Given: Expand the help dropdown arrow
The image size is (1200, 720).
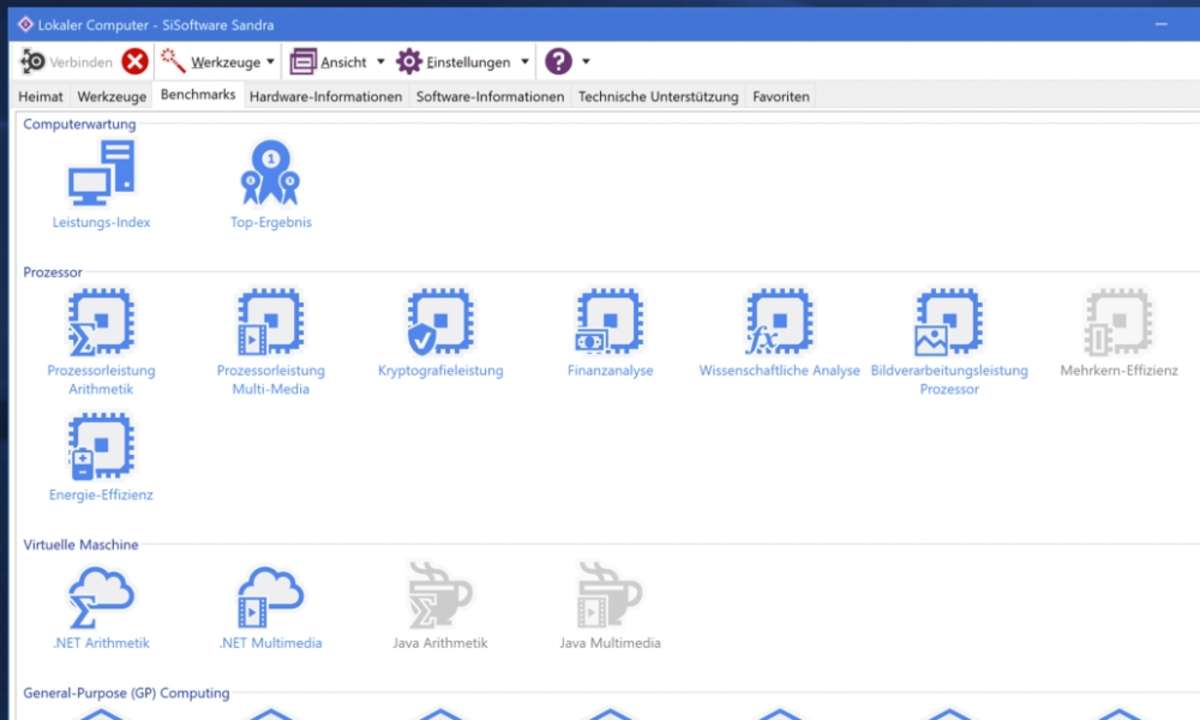Looking at the screenshot, I should tap(586, 62).
